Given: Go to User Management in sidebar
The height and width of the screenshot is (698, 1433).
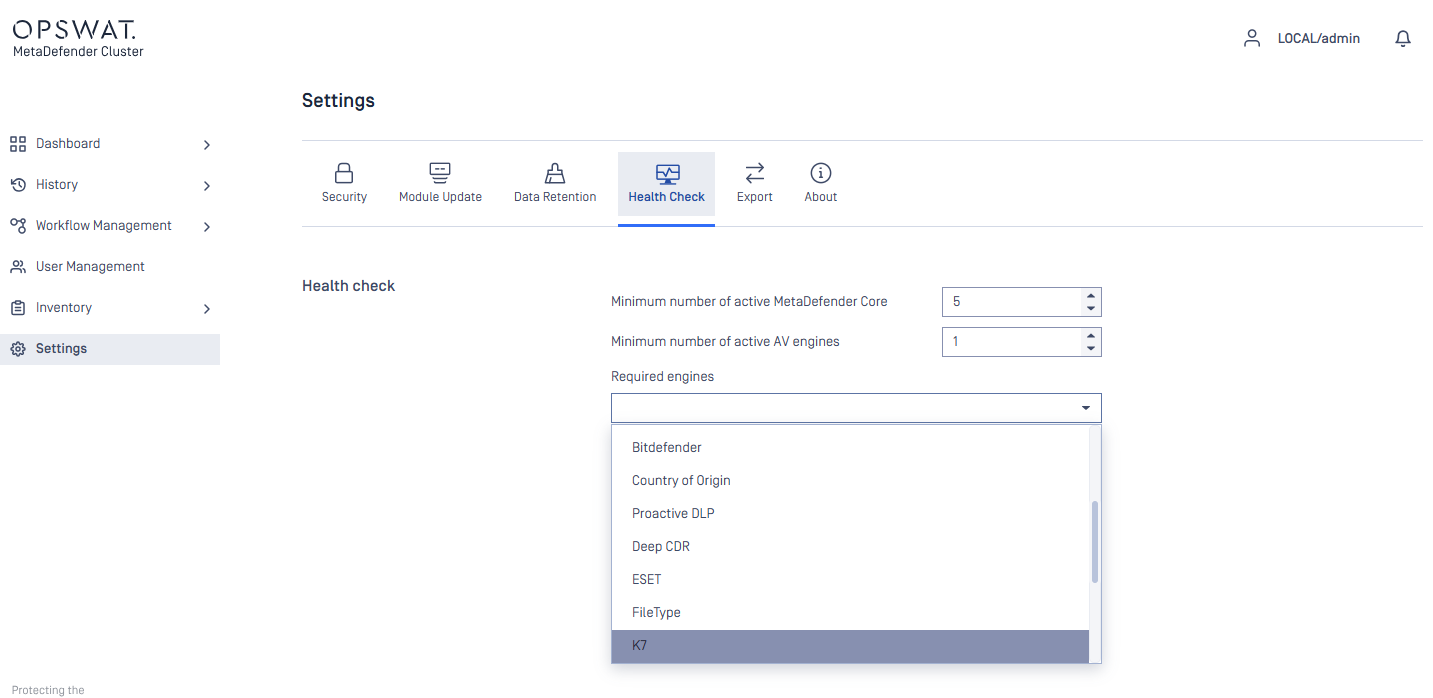Looking at the screenshot, I should [90, 267].
